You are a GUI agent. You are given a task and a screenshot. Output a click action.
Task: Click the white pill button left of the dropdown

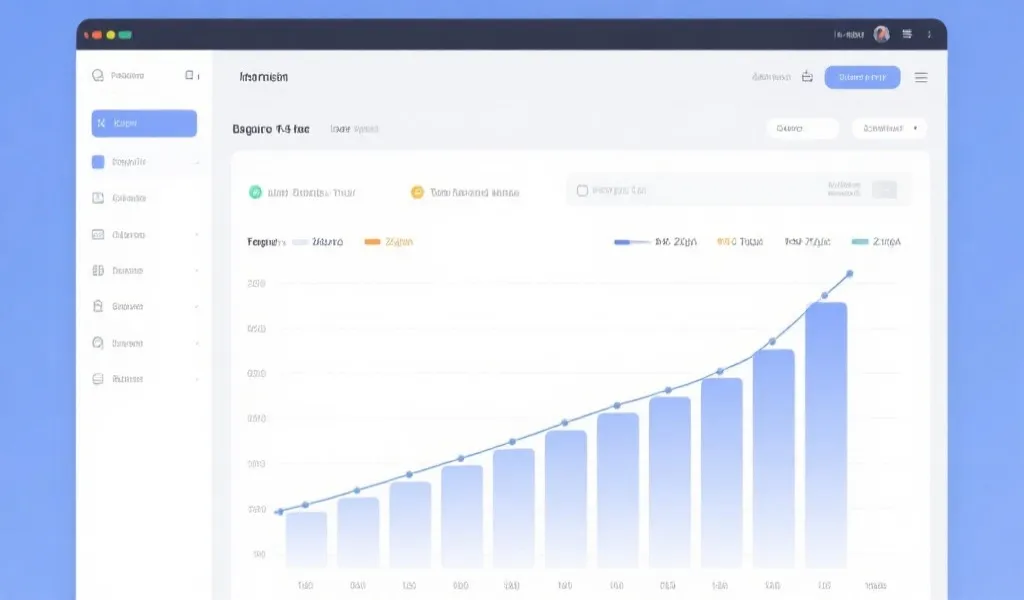(x=802, y=128)
